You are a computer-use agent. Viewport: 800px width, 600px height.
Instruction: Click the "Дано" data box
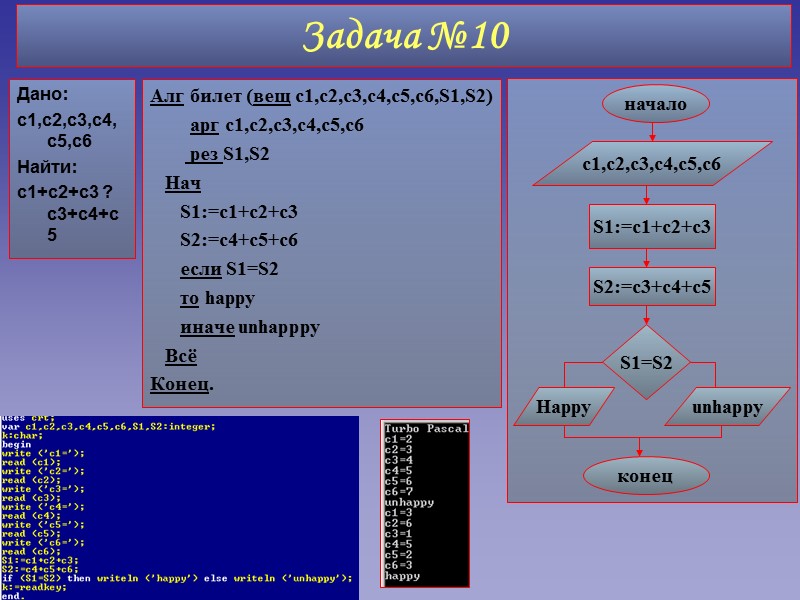(70, 165)
